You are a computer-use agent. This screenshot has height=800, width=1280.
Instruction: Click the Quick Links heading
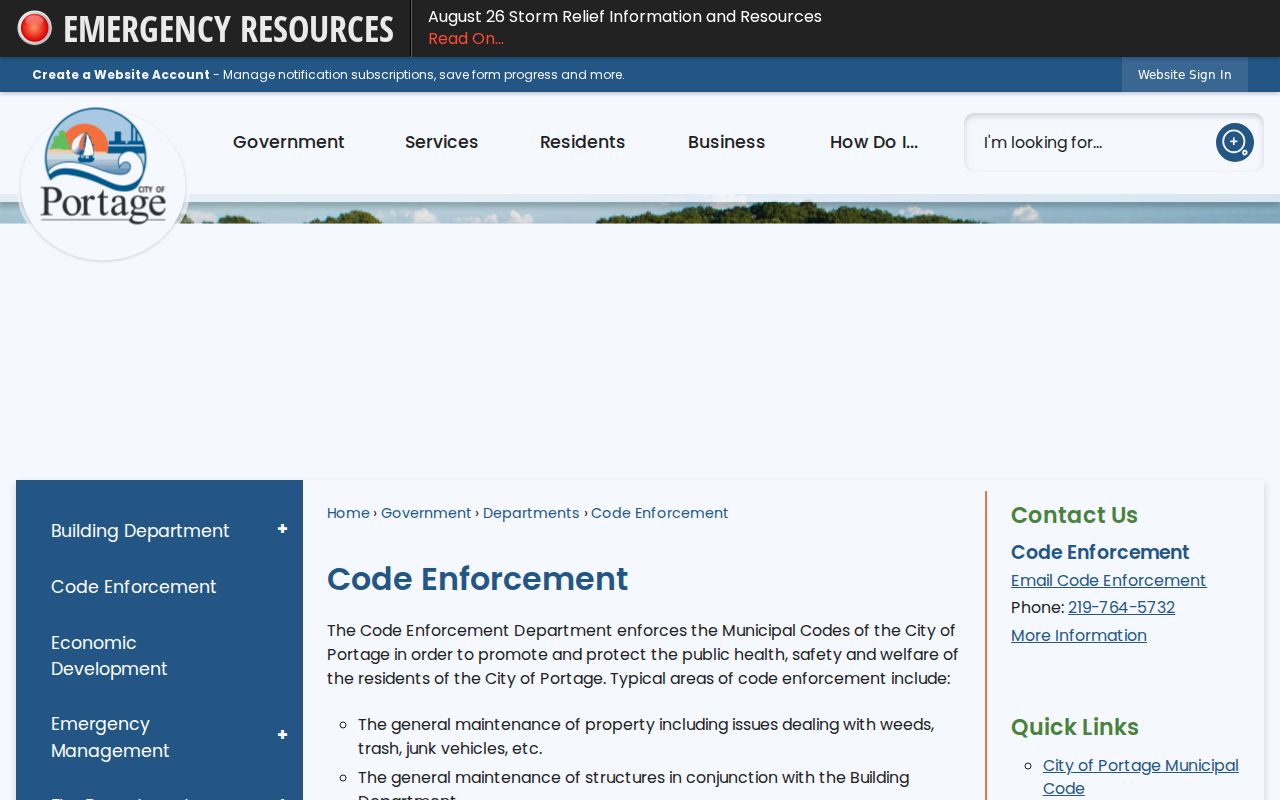coord(1075,727)
